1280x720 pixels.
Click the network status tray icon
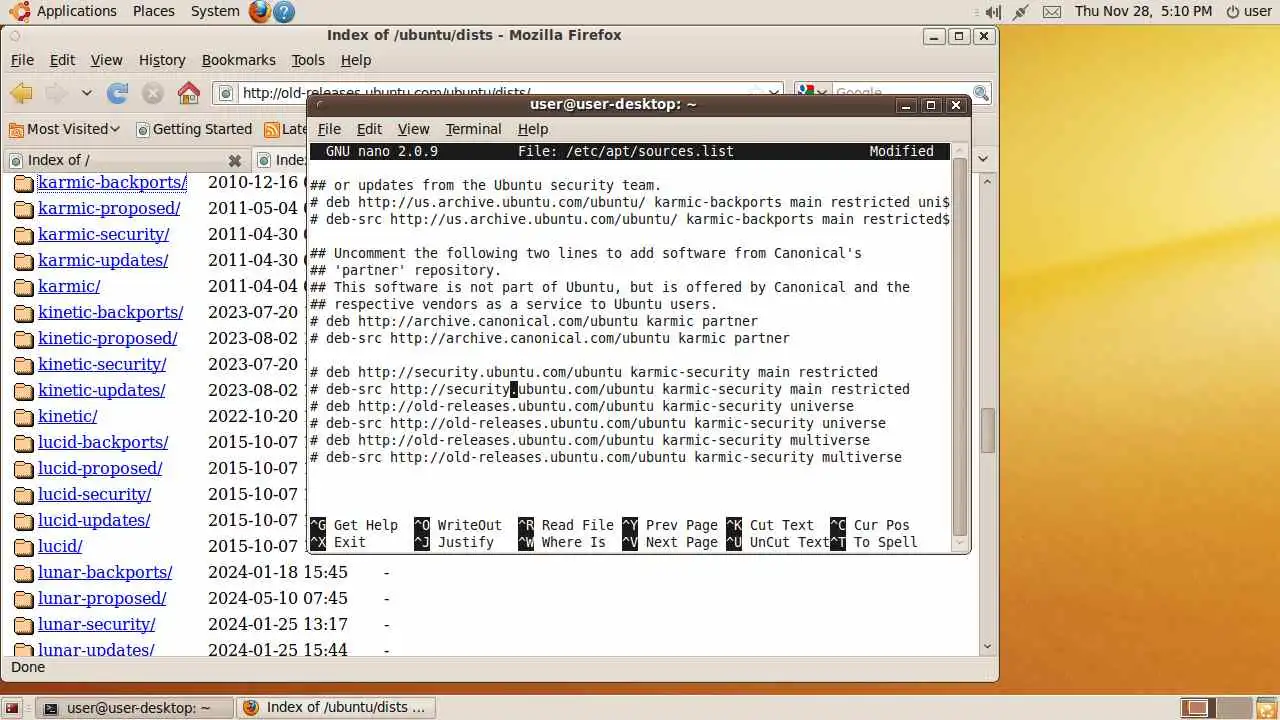pos(1021,12)
